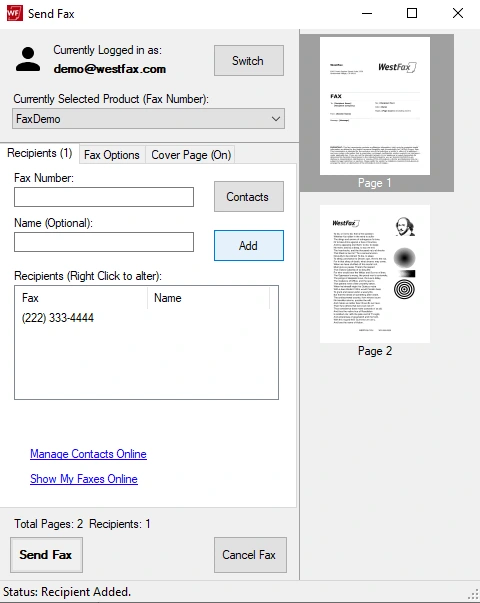Open the Contacts button

click(x=249, y=197)
